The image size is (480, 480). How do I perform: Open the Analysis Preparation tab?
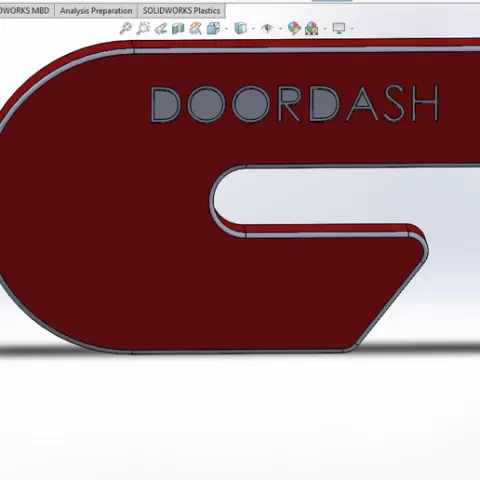[x=96, y=11]
